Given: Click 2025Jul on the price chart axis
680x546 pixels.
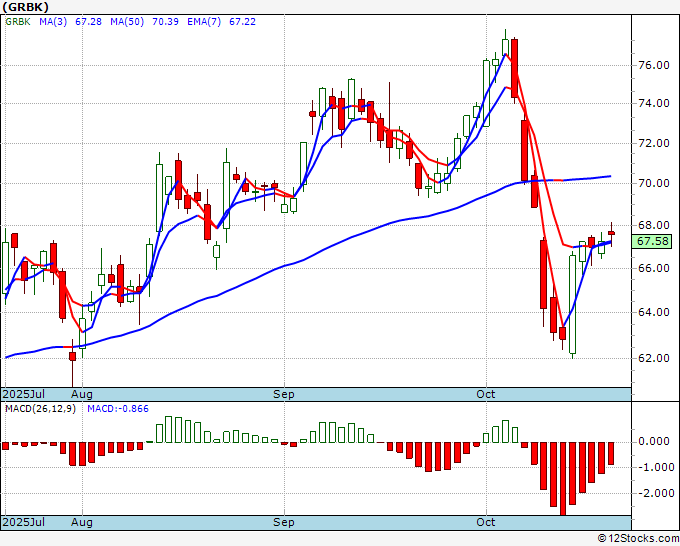Looking at the screenshot, I should pyautogui.click(x=24, y=394).
